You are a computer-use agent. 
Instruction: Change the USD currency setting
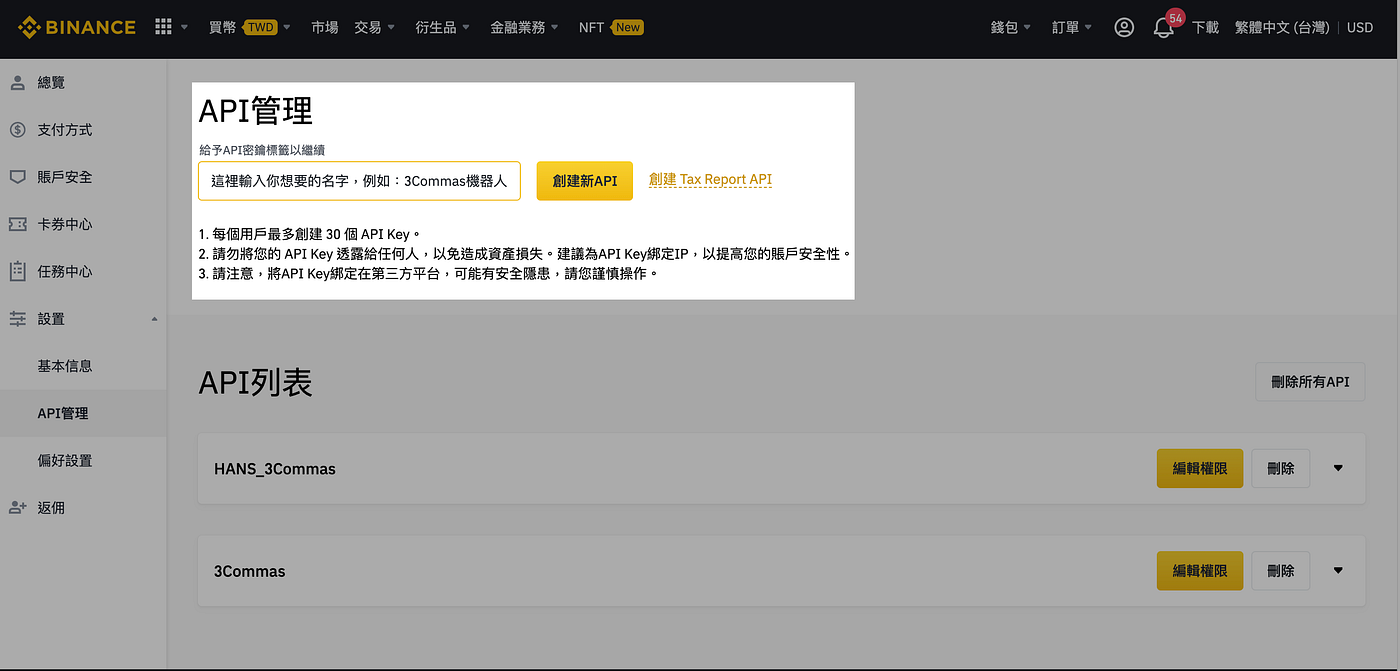pos(1360,27)
